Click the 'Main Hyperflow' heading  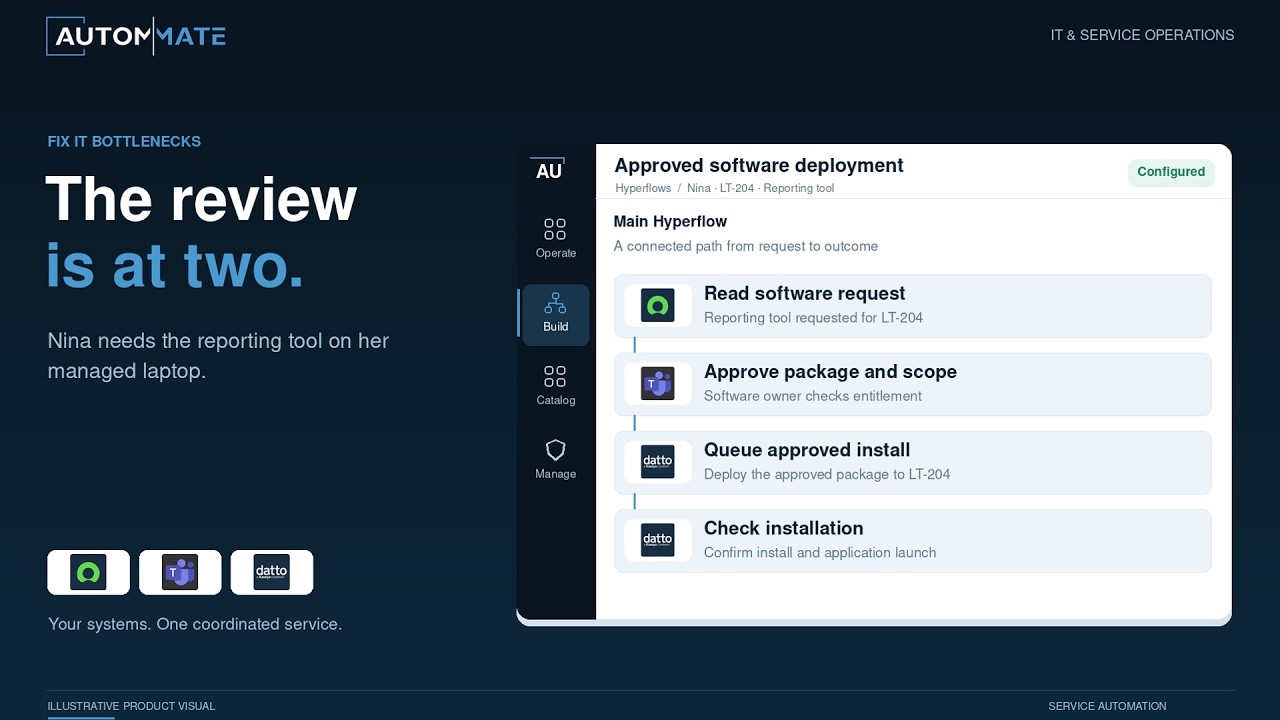(x=670, y=221)
